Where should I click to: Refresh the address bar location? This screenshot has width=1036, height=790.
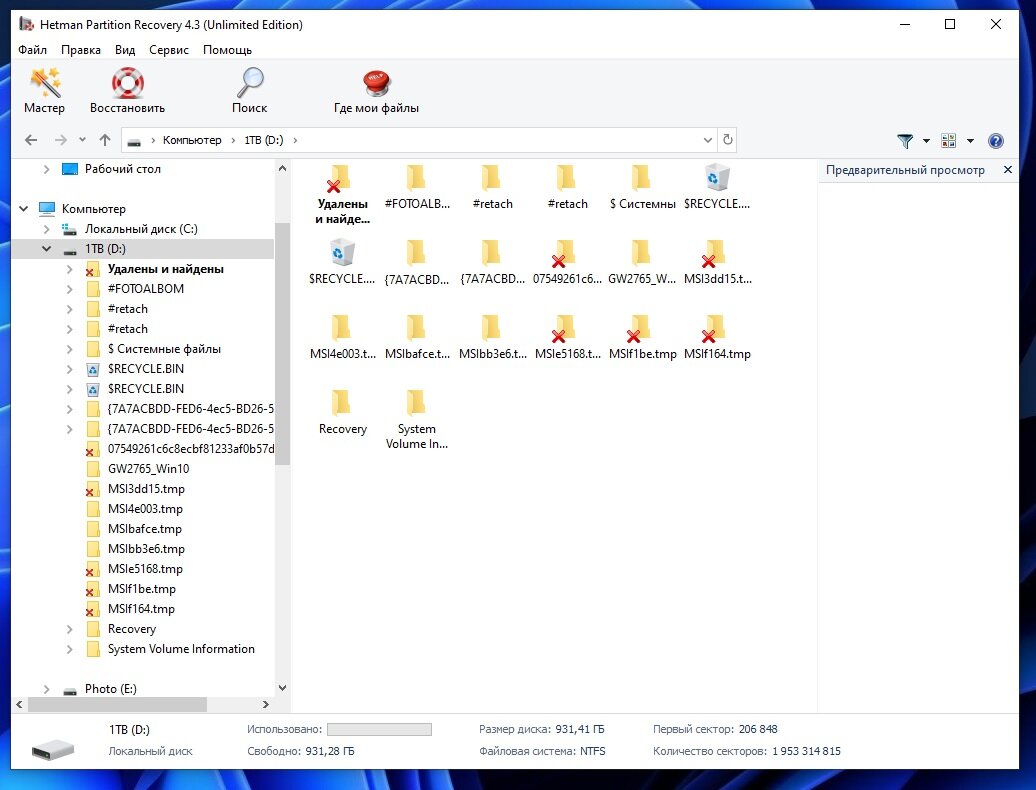(727, 140)
